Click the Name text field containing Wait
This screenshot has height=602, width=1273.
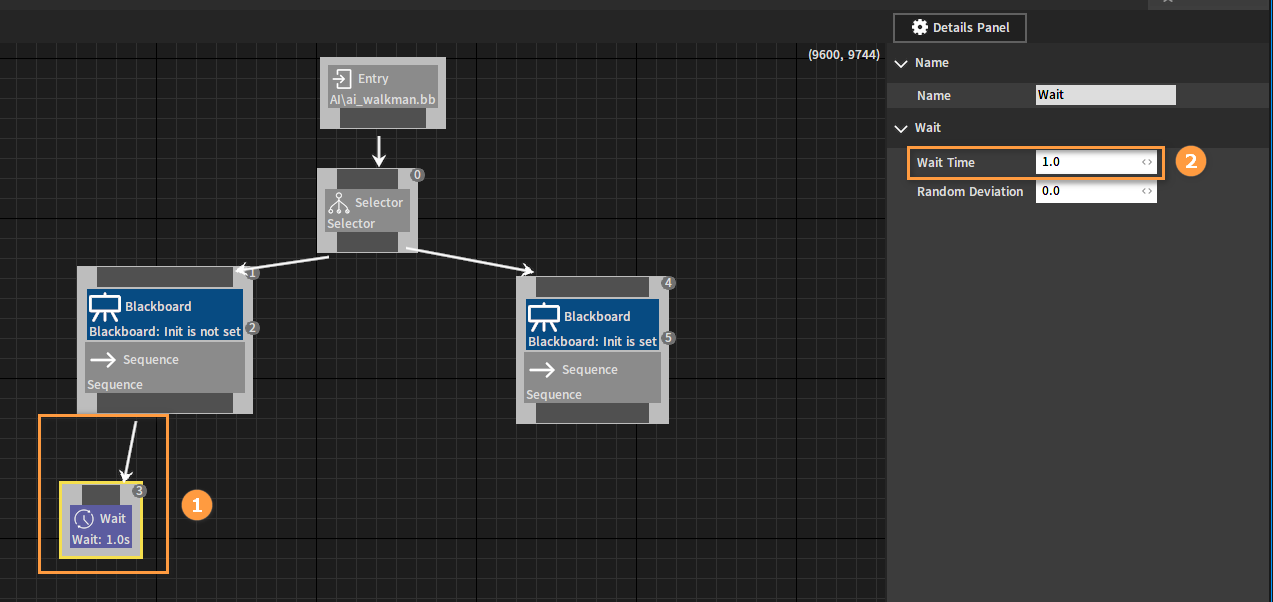(1106, 95)
